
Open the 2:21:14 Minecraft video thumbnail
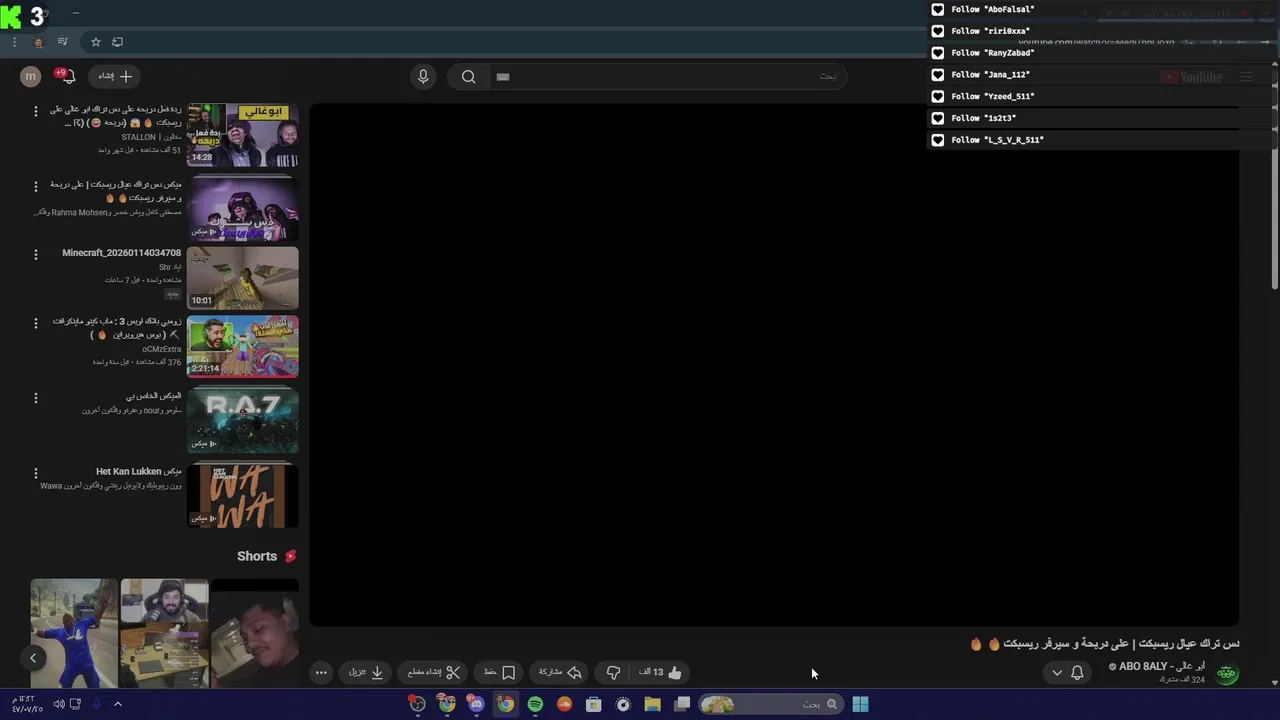tap(243, 346)
